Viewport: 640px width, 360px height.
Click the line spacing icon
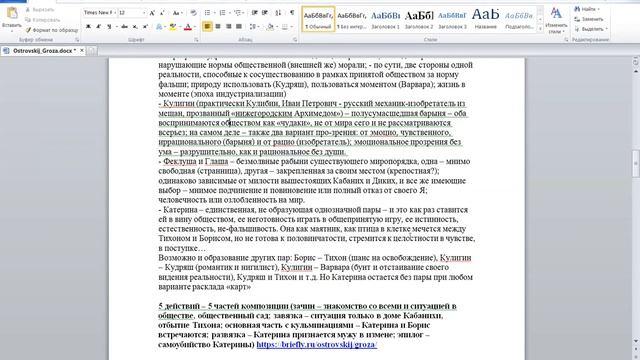pyautogui.click(x=253, y=27)
